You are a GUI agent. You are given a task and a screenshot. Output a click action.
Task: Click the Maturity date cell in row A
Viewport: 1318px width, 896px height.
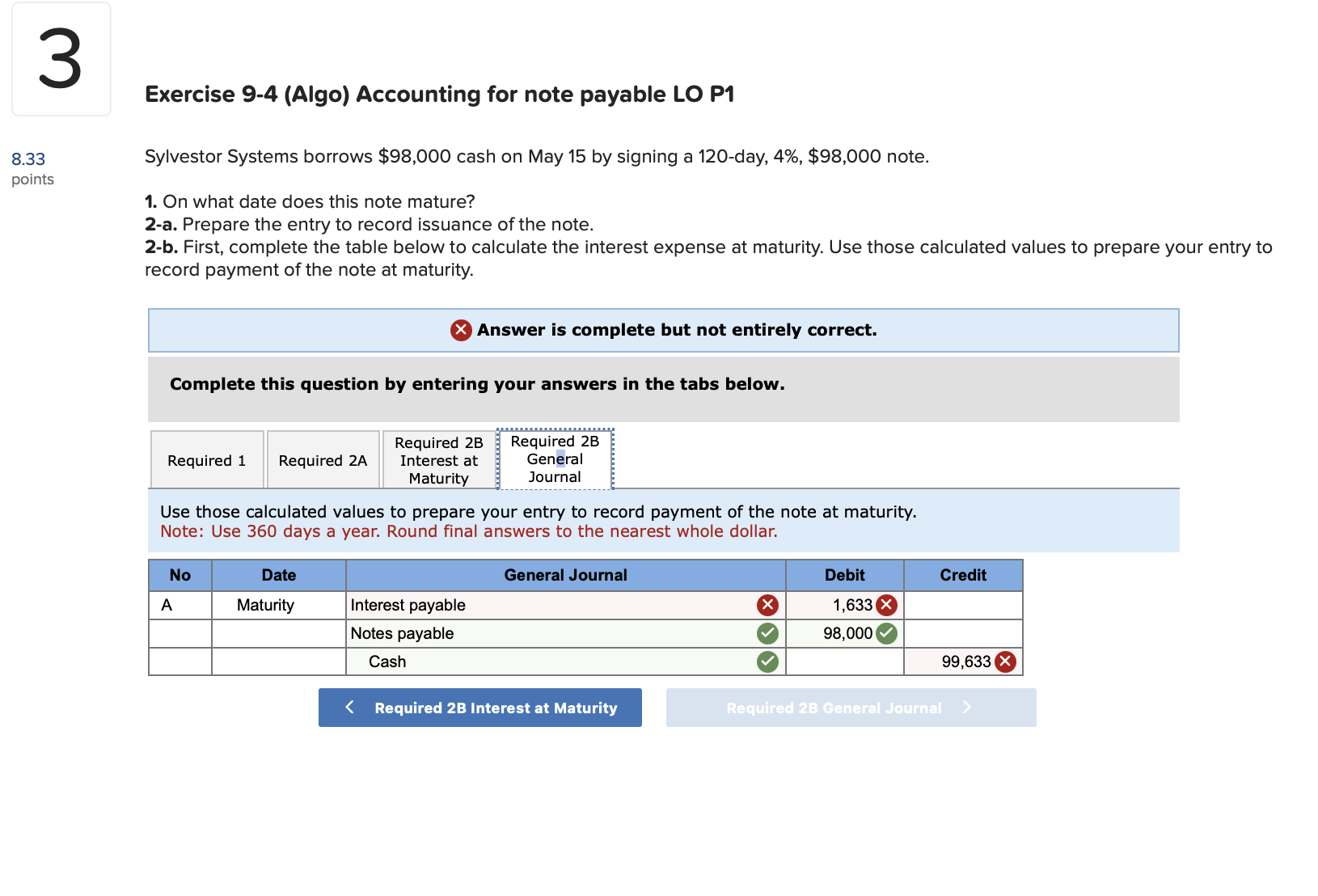(x=277, y=605)
